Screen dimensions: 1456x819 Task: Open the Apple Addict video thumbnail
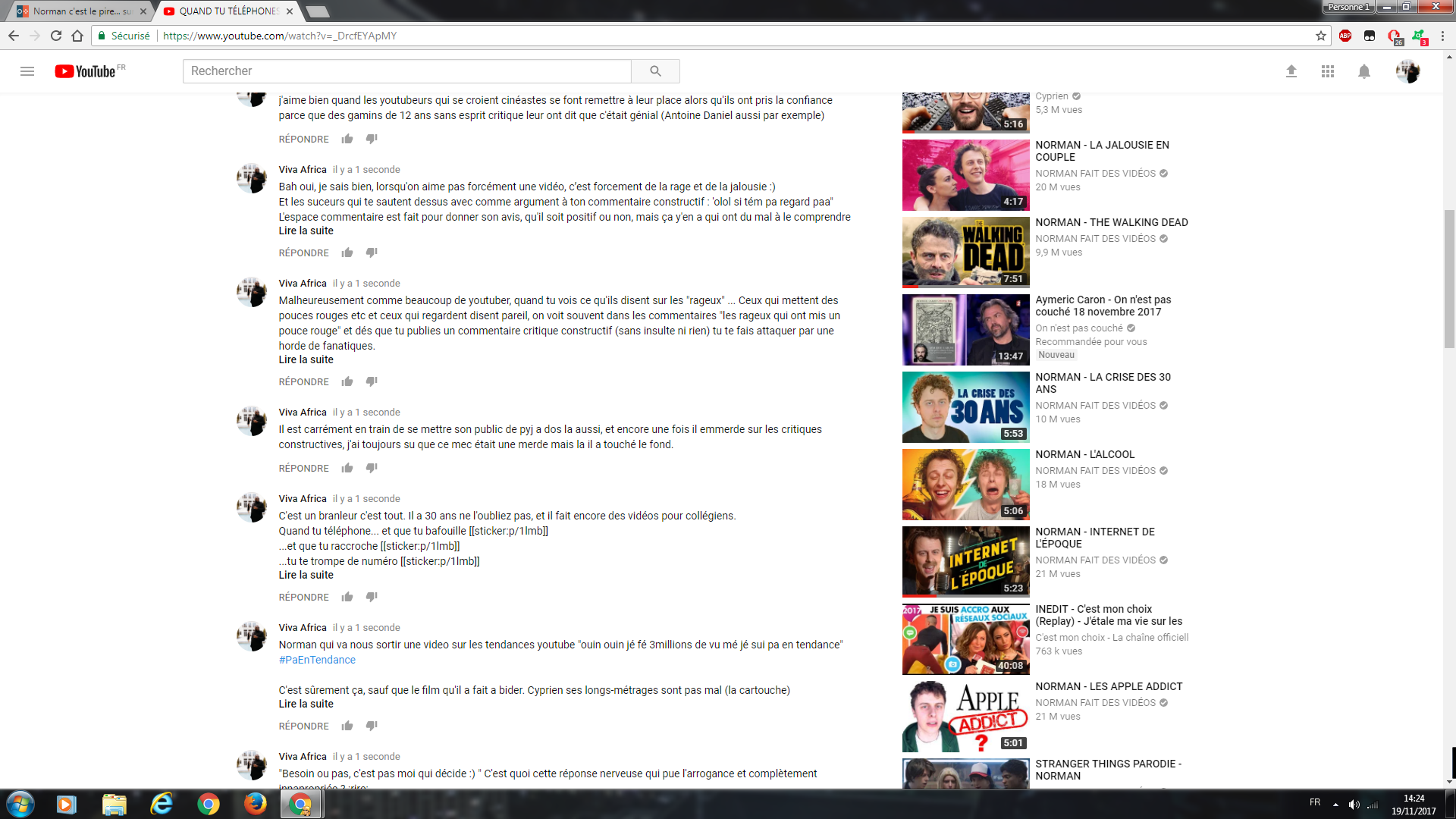click(x=965, y=717)
